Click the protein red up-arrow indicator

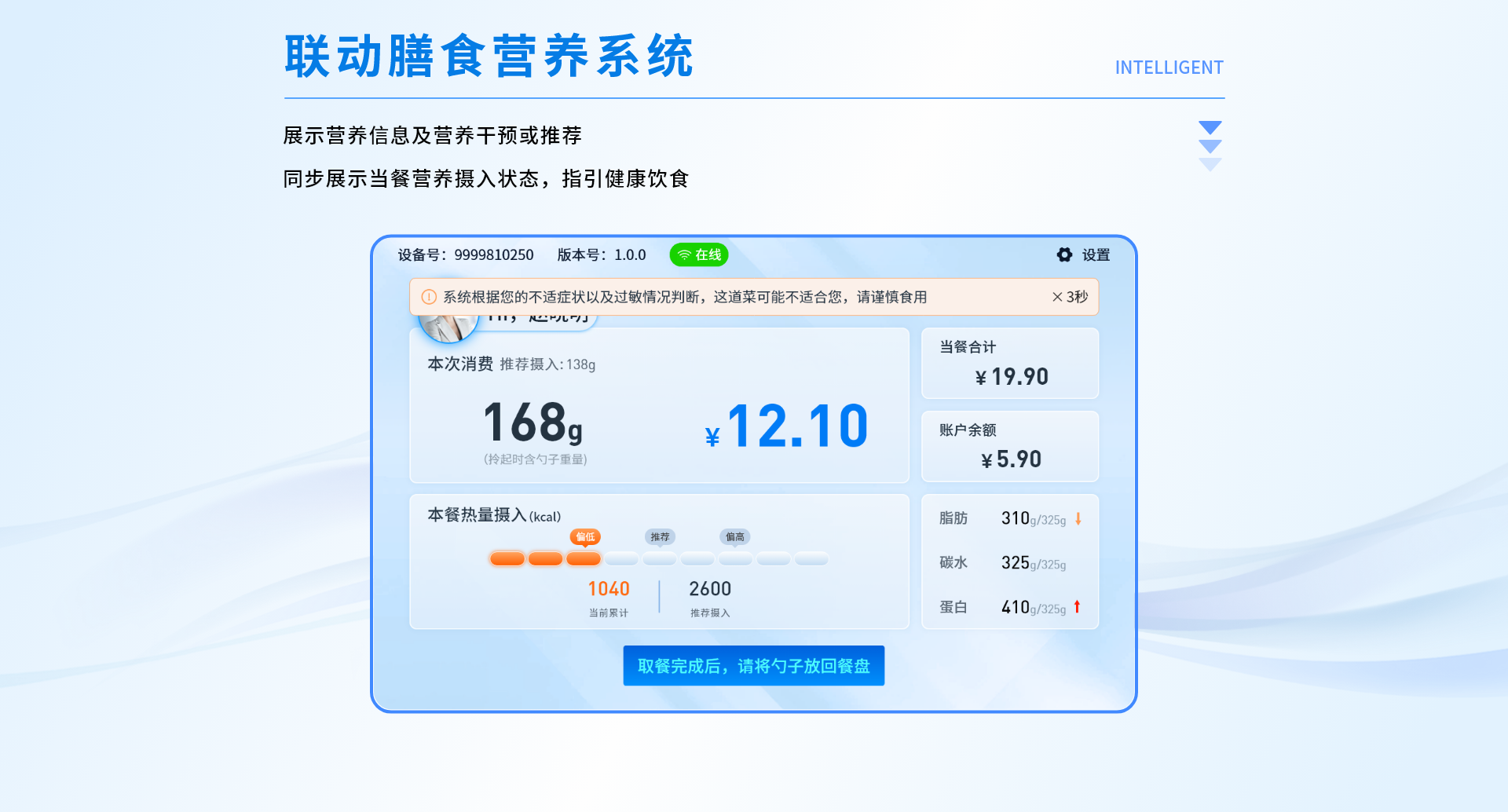(1077, 606)
